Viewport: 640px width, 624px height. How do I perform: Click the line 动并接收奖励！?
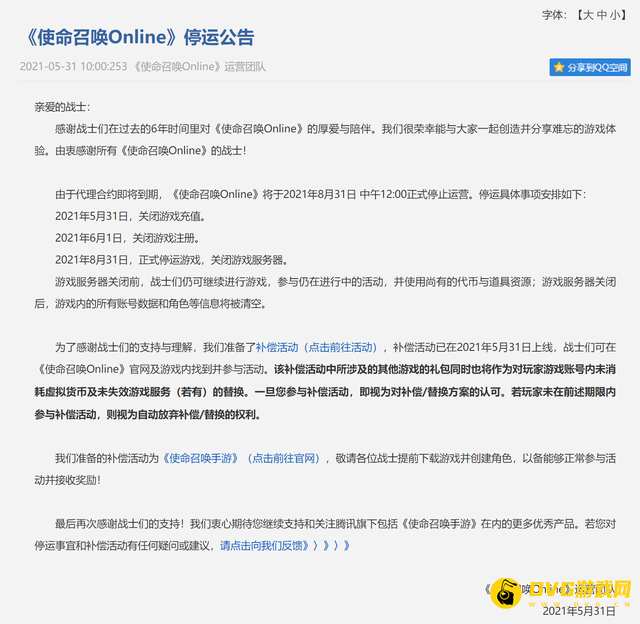67,480
